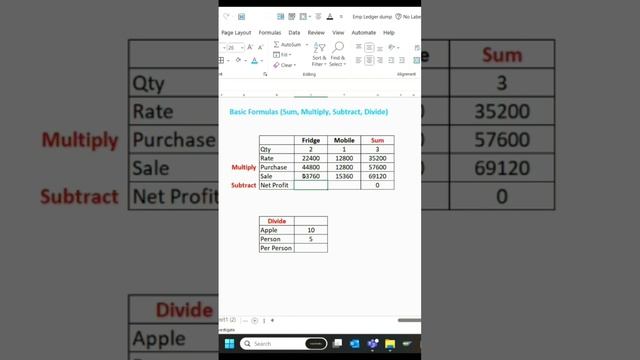Open the Windows Start menu
The width and height of the screenshot is (640, 360).
coord(230,344)
